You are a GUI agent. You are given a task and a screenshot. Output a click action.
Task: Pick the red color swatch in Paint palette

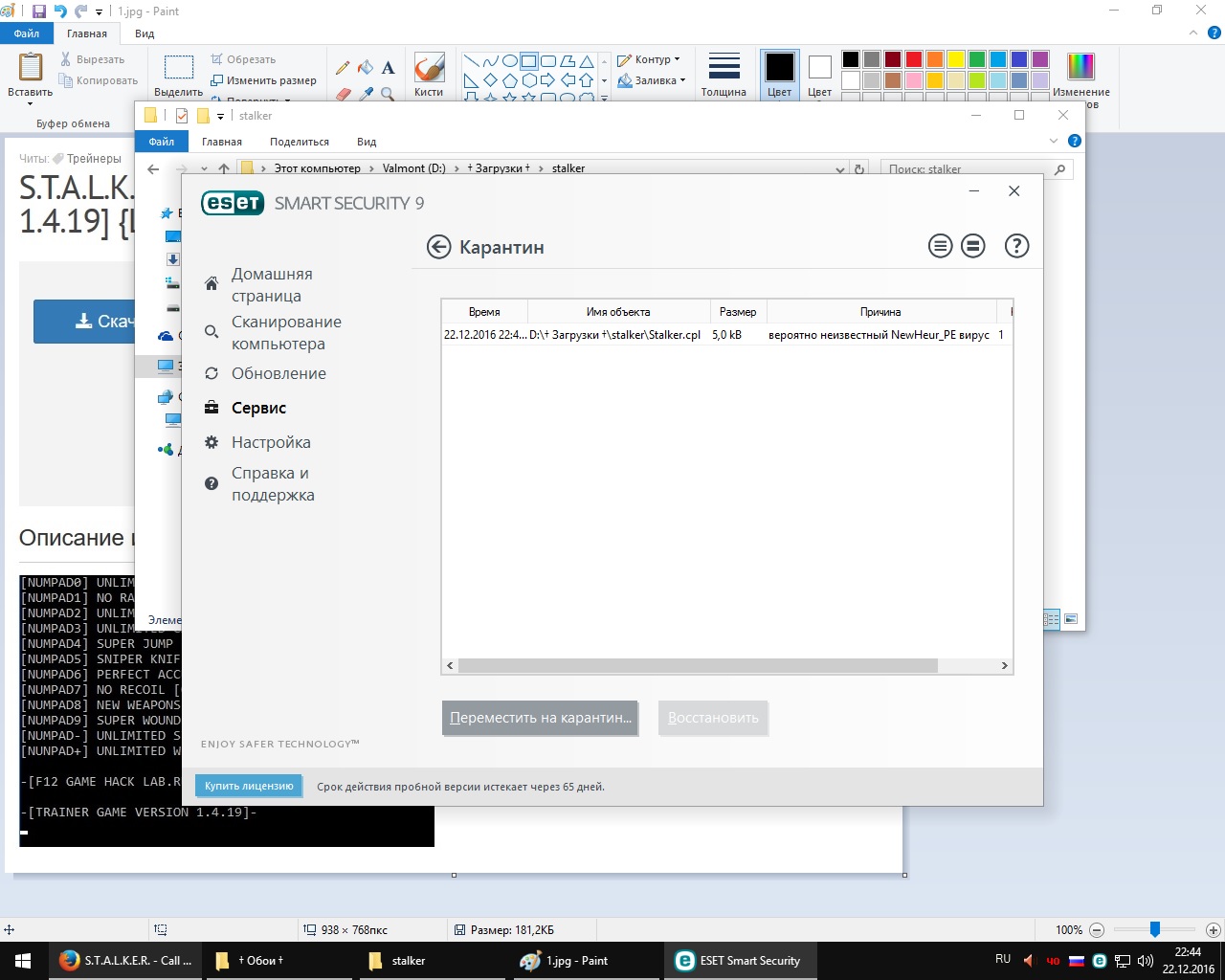point(914,59)
